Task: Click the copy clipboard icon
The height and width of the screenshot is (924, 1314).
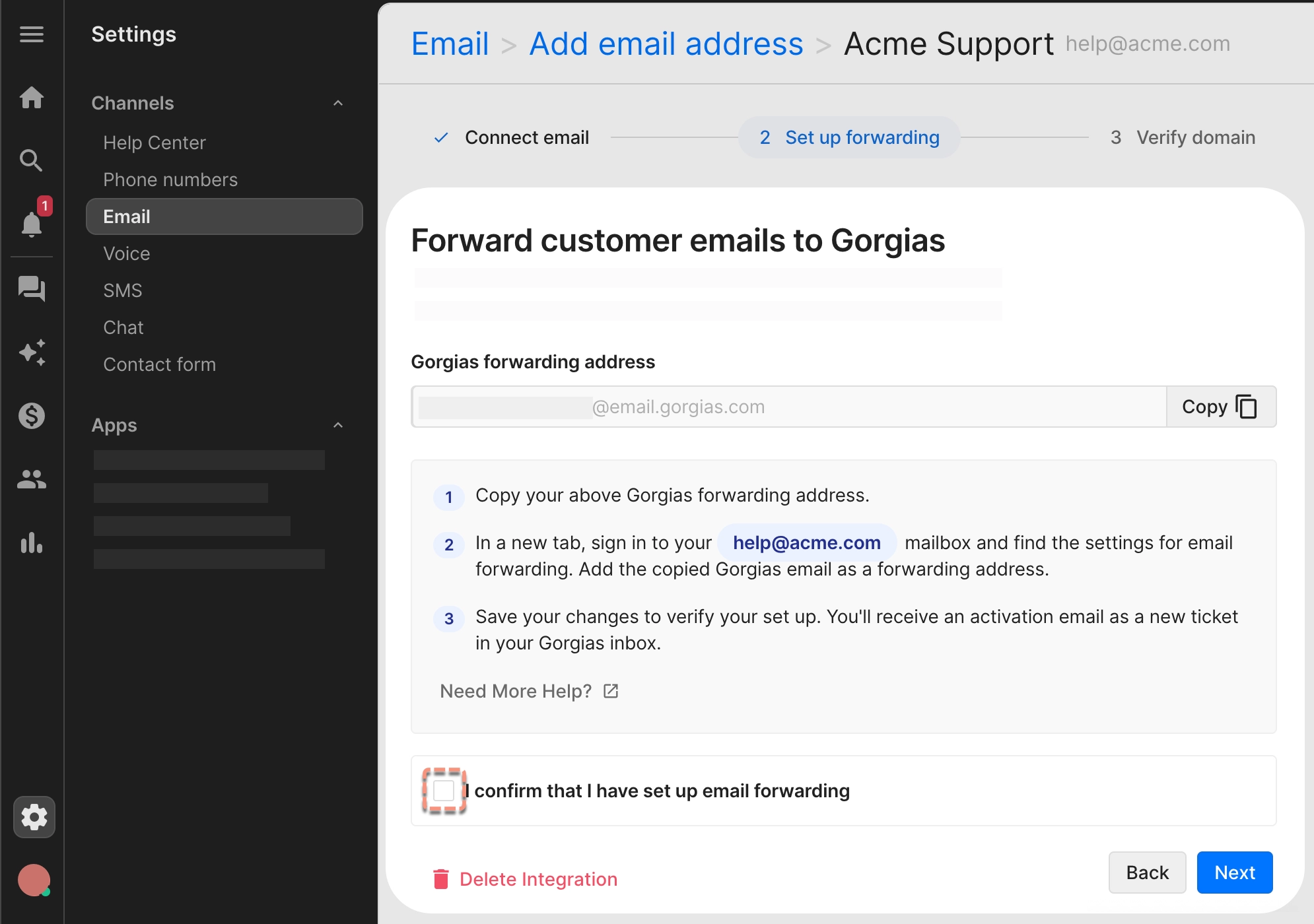Action: pyautogui.click(x=1246, y=407)
